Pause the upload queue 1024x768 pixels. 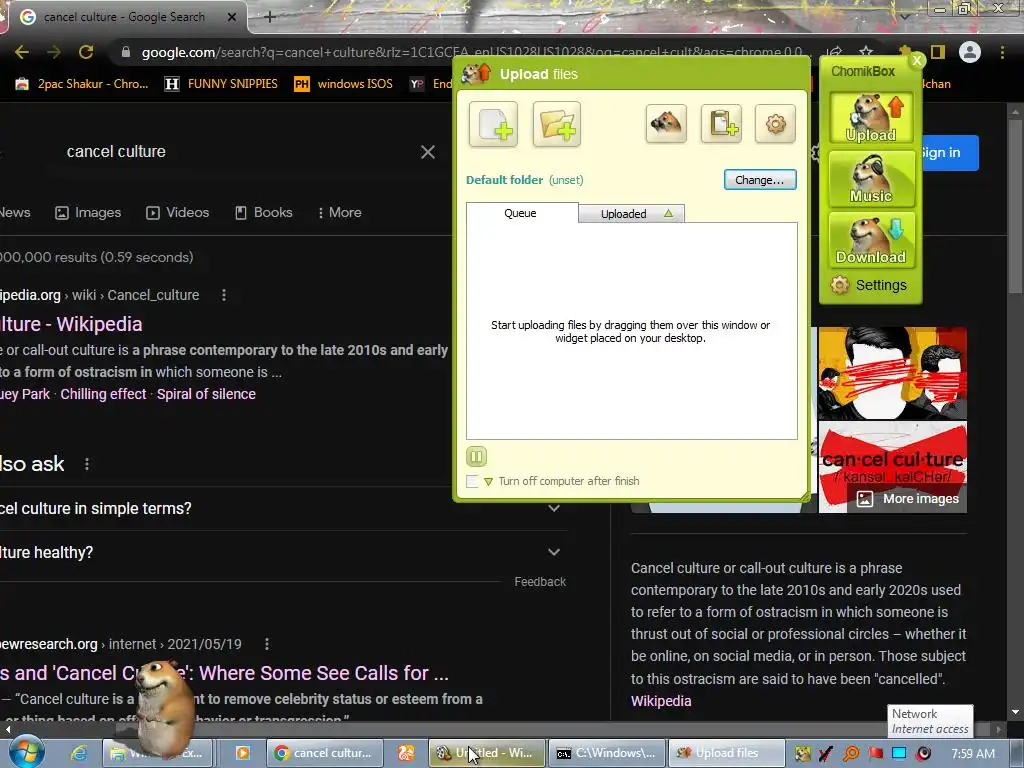point(476,456)
